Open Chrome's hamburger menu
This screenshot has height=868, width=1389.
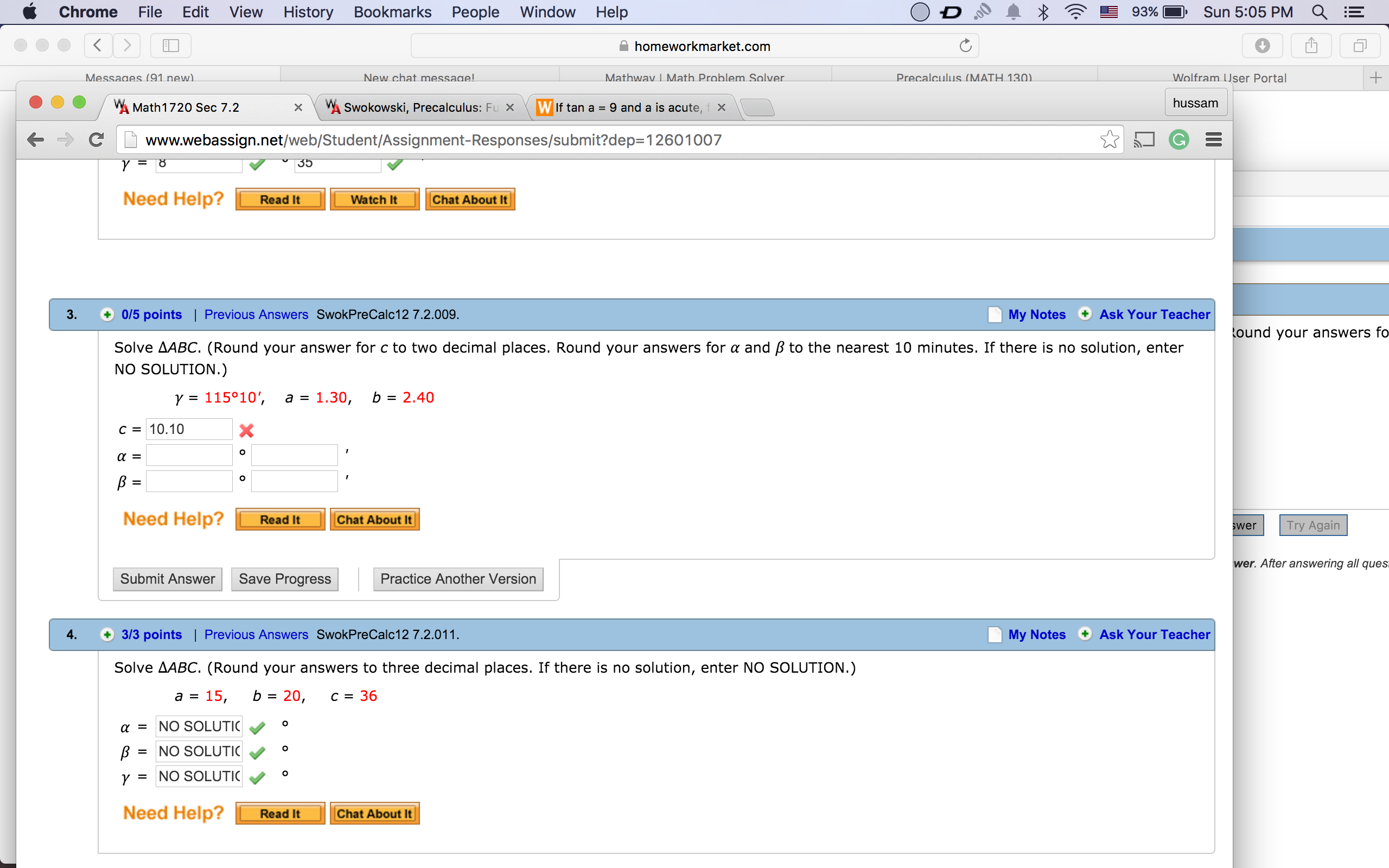(x=1213, y=139)
